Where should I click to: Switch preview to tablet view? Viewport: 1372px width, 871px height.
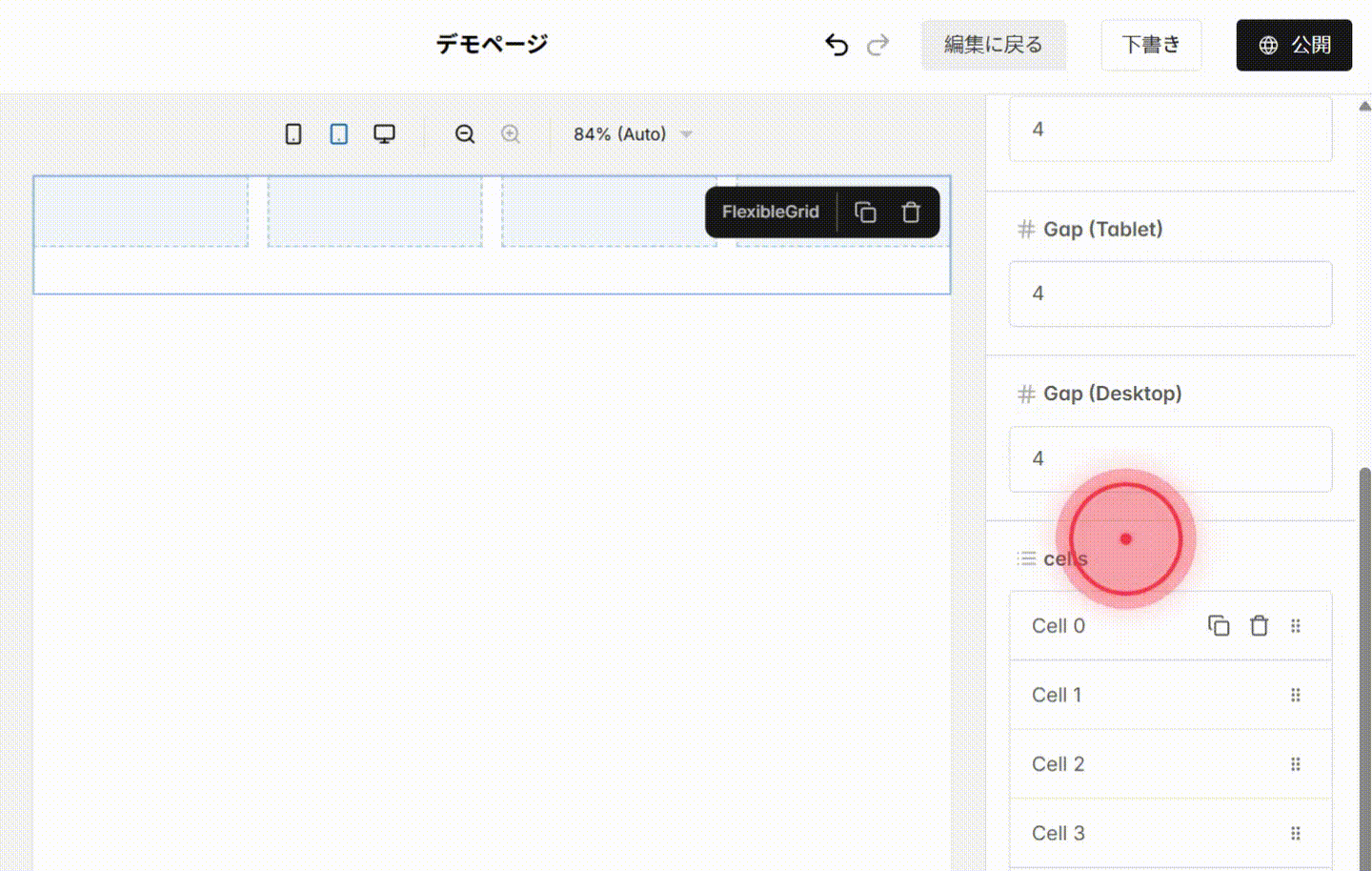click(338, 133)
